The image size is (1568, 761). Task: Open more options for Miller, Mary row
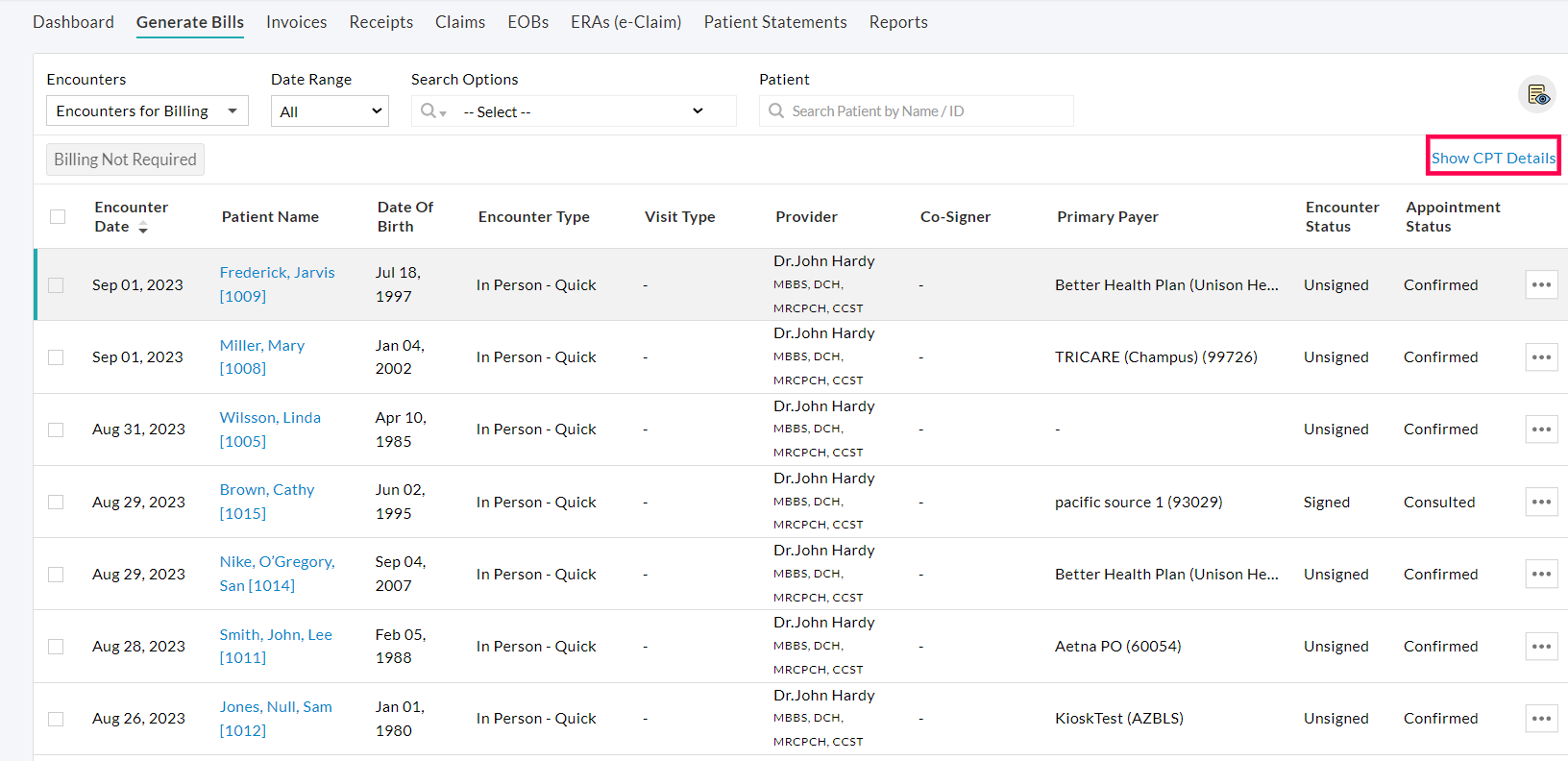(x=1541, y=357)
